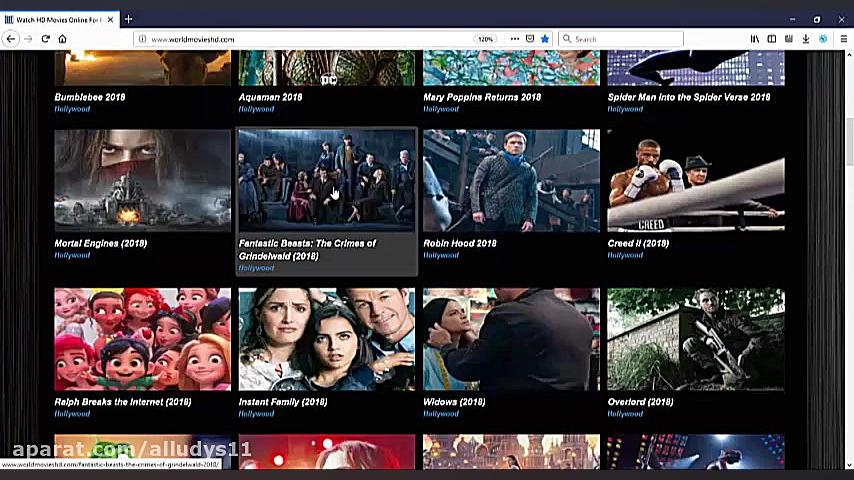Screen dimensions: 854x480
Task: Click the page vertical scrollbar thumb
Action: (849, 141)
